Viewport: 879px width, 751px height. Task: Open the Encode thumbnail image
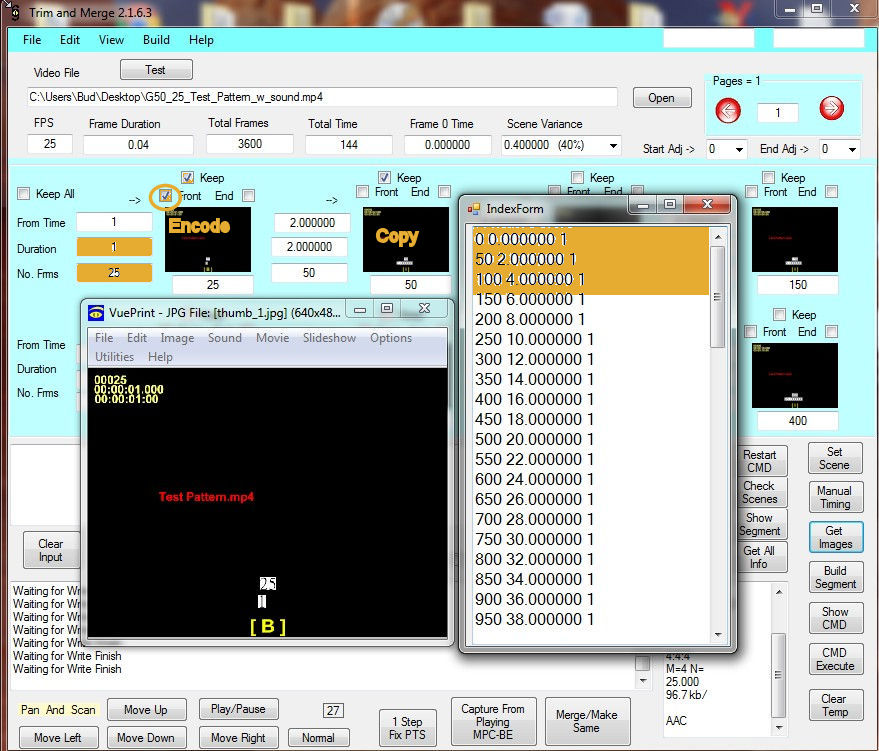click(x=208, y=239)
